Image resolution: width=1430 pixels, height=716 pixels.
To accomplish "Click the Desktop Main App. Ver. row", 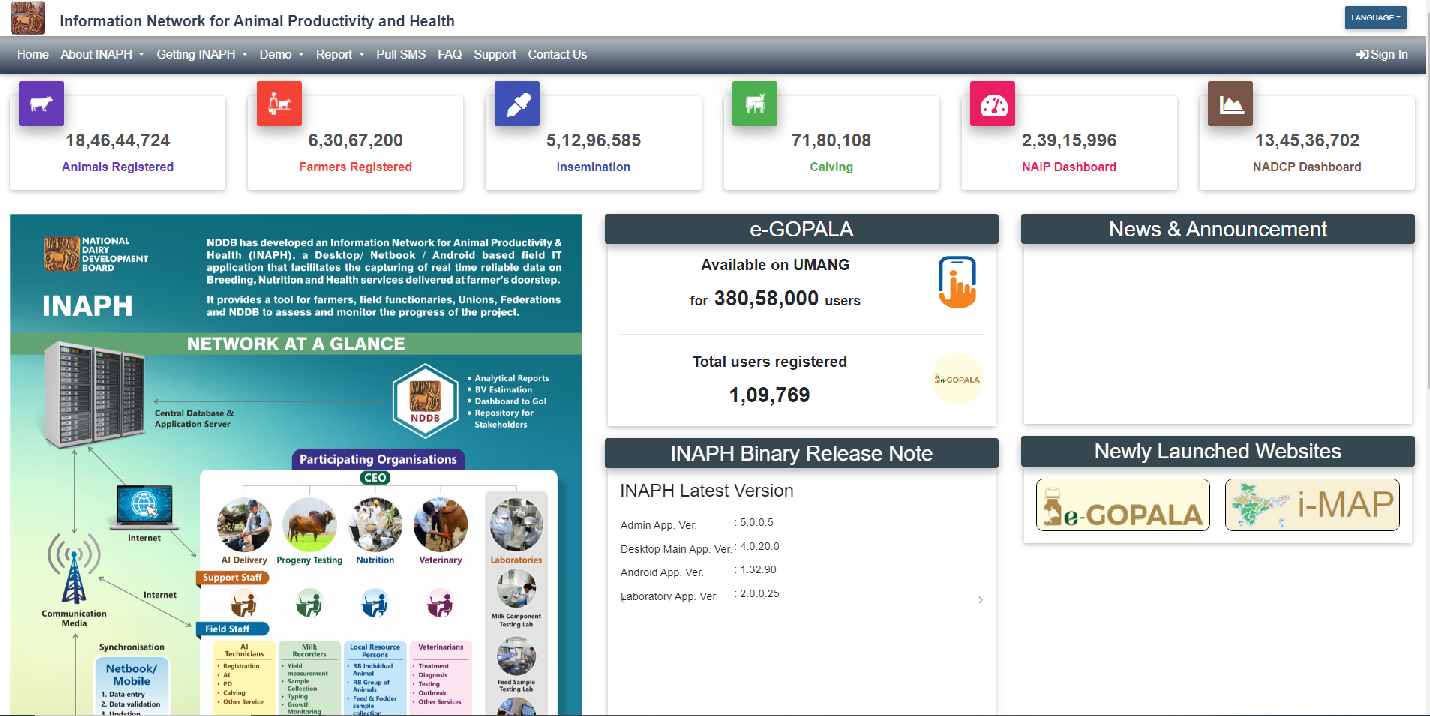I will pyautogui.click(x=700, y=548).
